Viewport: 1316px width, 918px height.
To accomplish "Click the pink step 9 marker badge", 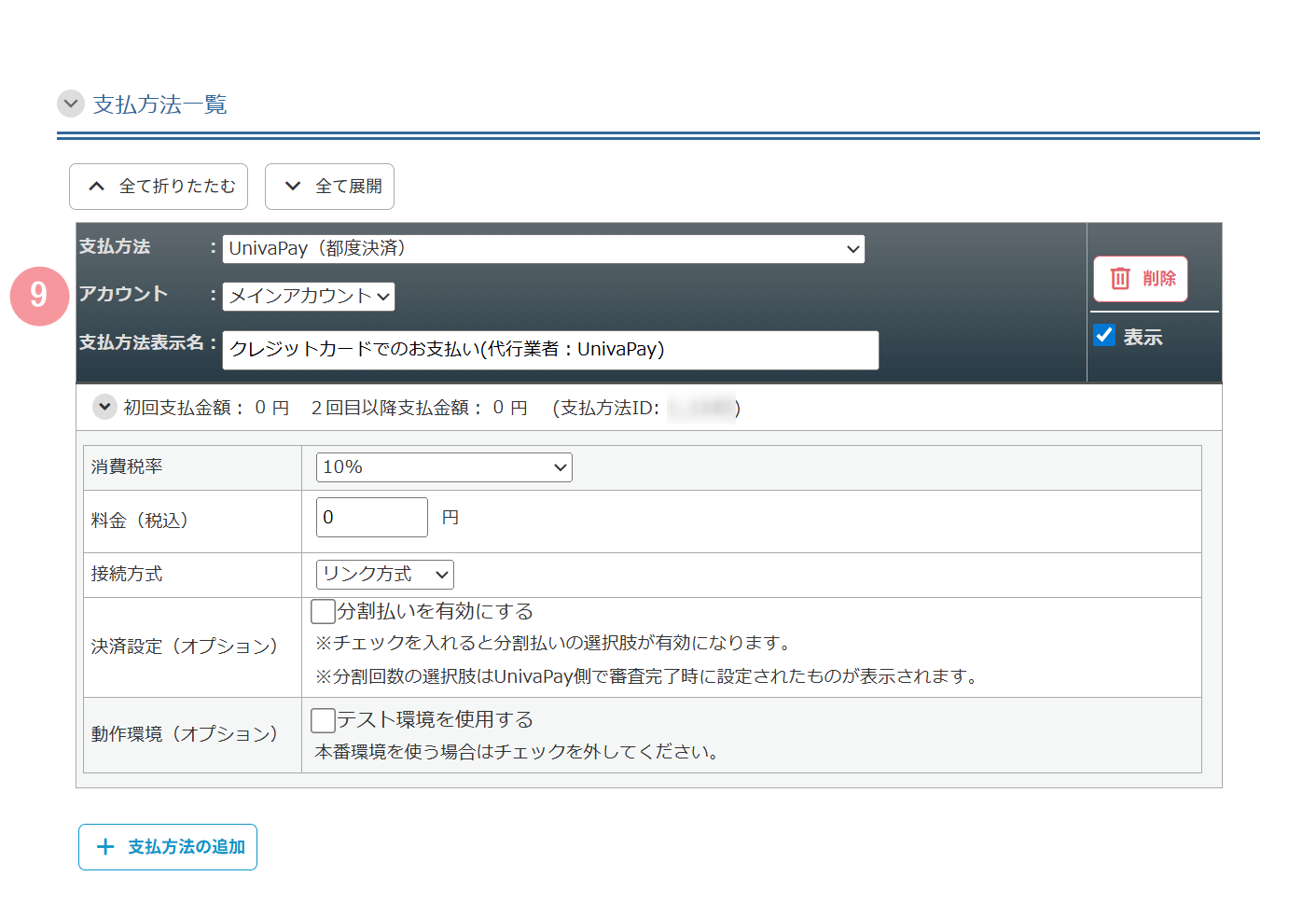I will (39, 297).
